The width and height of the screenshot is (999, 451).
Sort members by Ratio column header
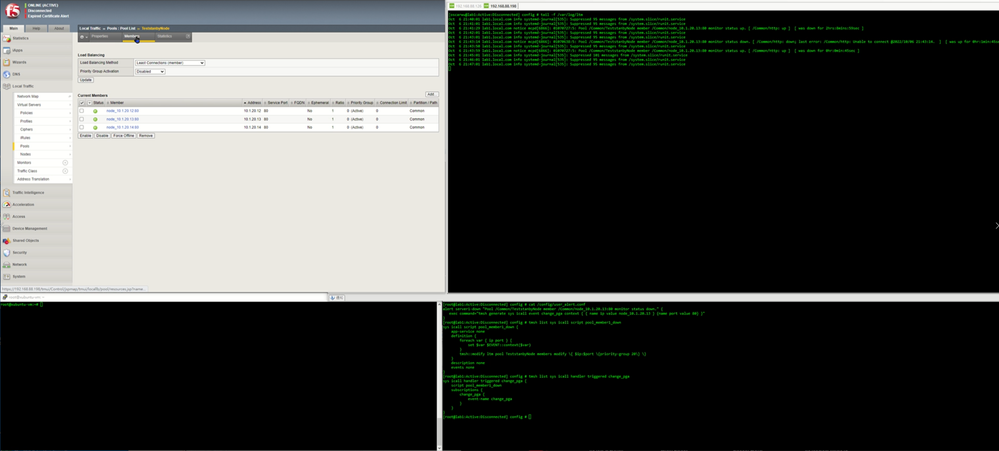[x=339, y=103]
